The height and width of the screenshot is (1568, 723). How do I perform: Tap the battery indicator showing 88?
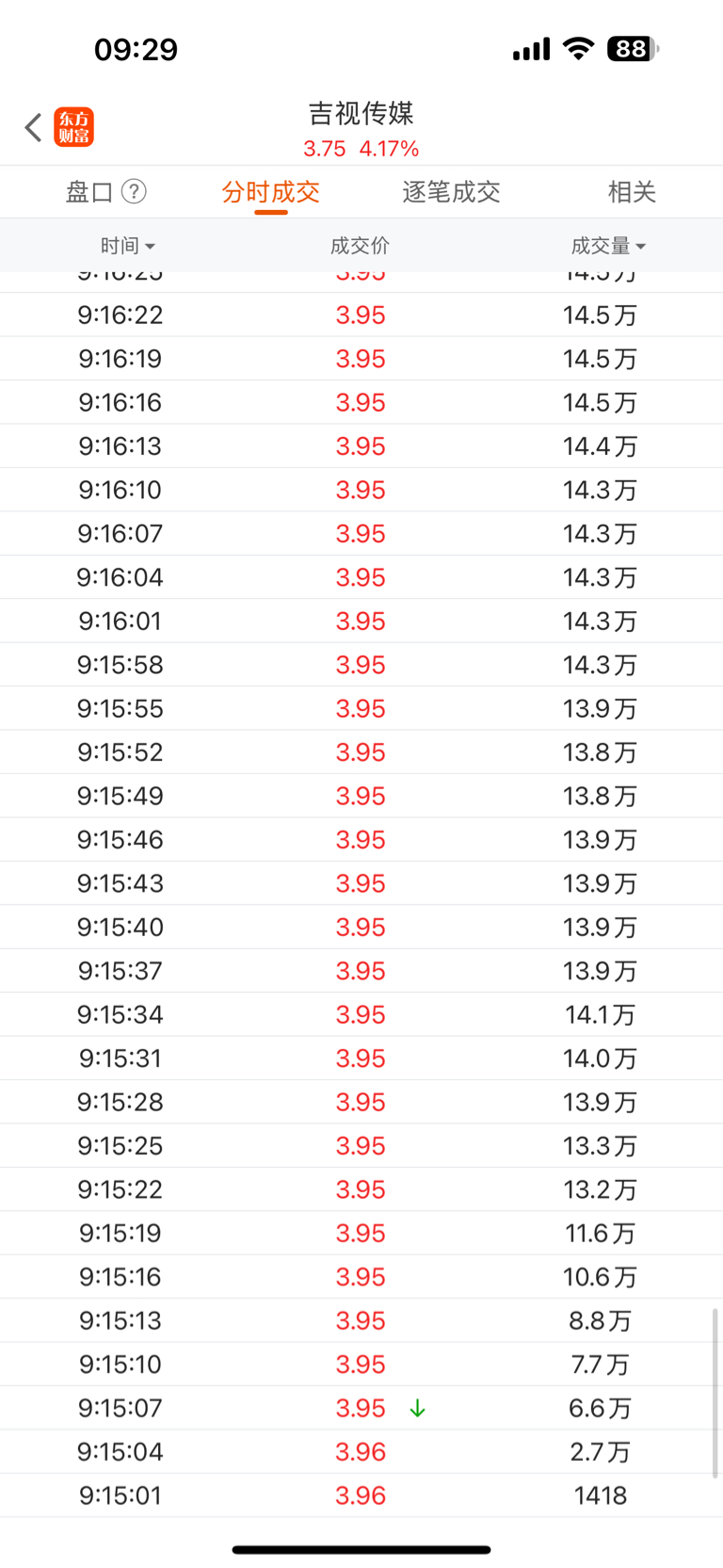click(633, 49)
